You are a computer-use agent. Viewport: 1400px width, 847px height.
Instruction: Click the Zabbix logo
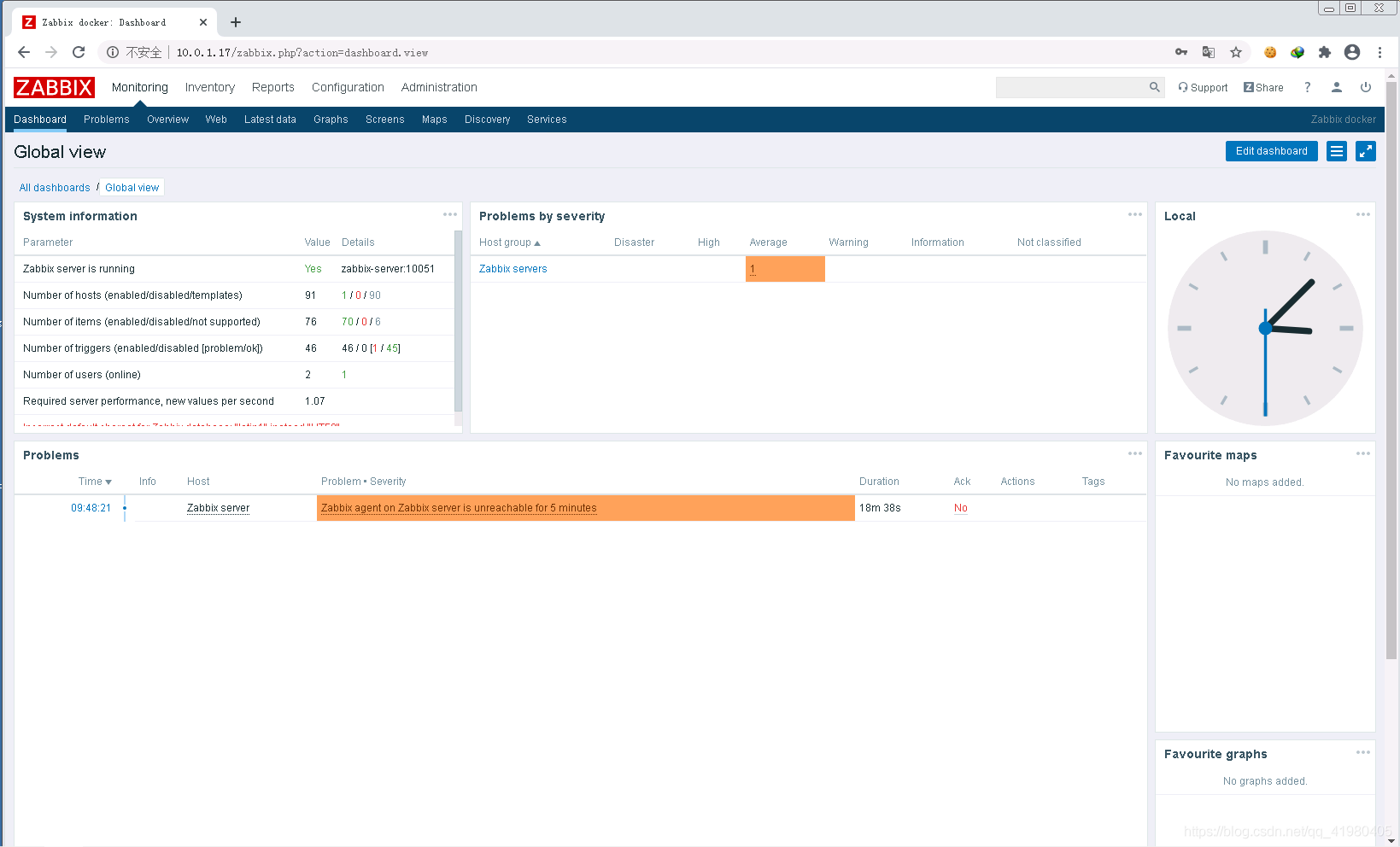coord(54,87)
